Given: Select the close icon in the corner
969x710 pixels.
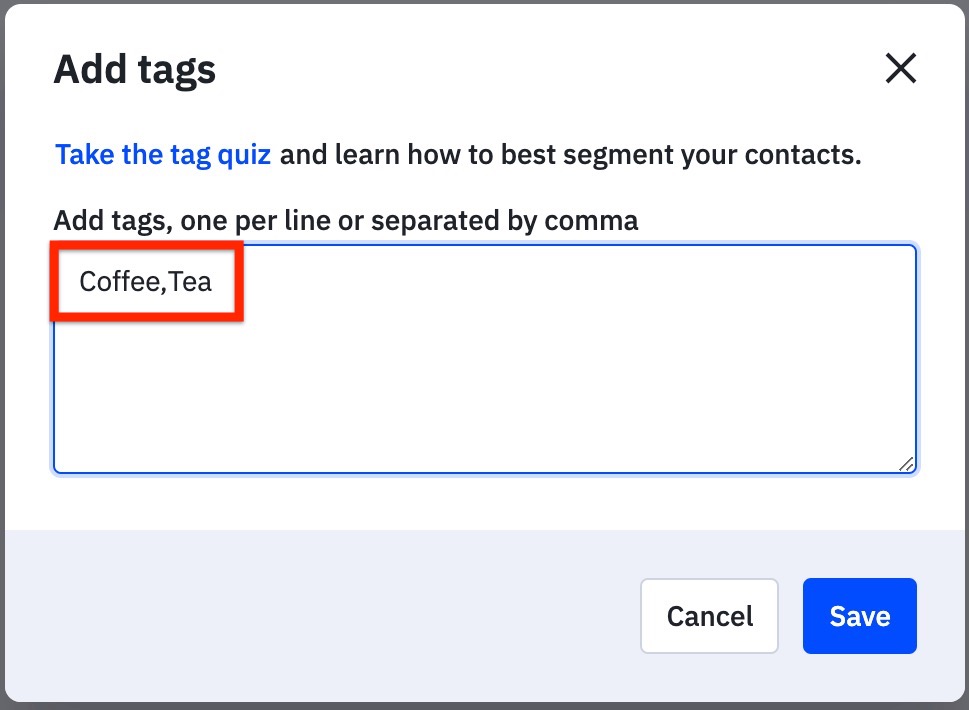Looking at the screenshot, I should pos(899,68).
